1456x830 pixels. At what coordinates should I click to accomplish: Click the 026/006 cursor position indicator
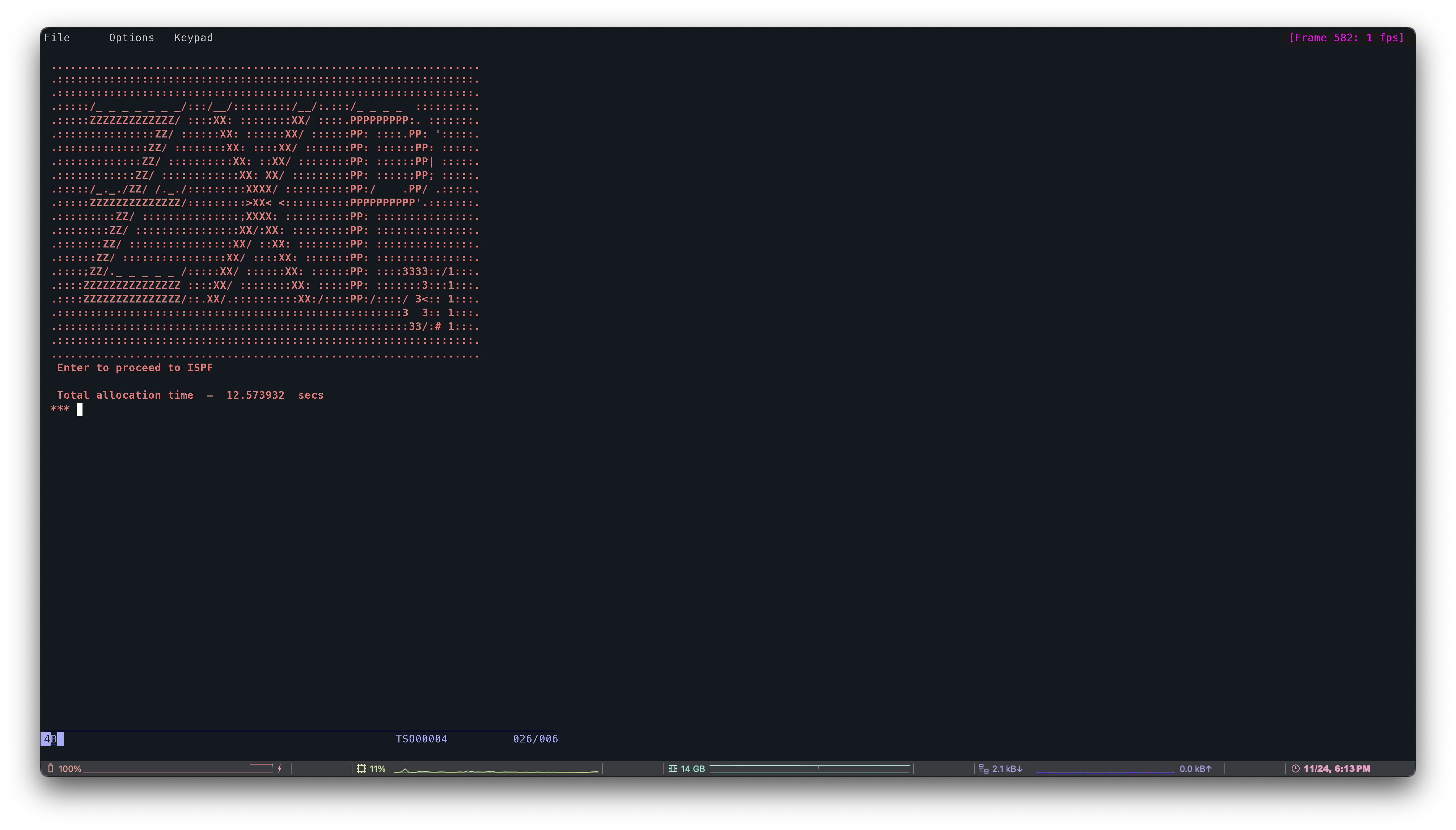pos(535,739)
